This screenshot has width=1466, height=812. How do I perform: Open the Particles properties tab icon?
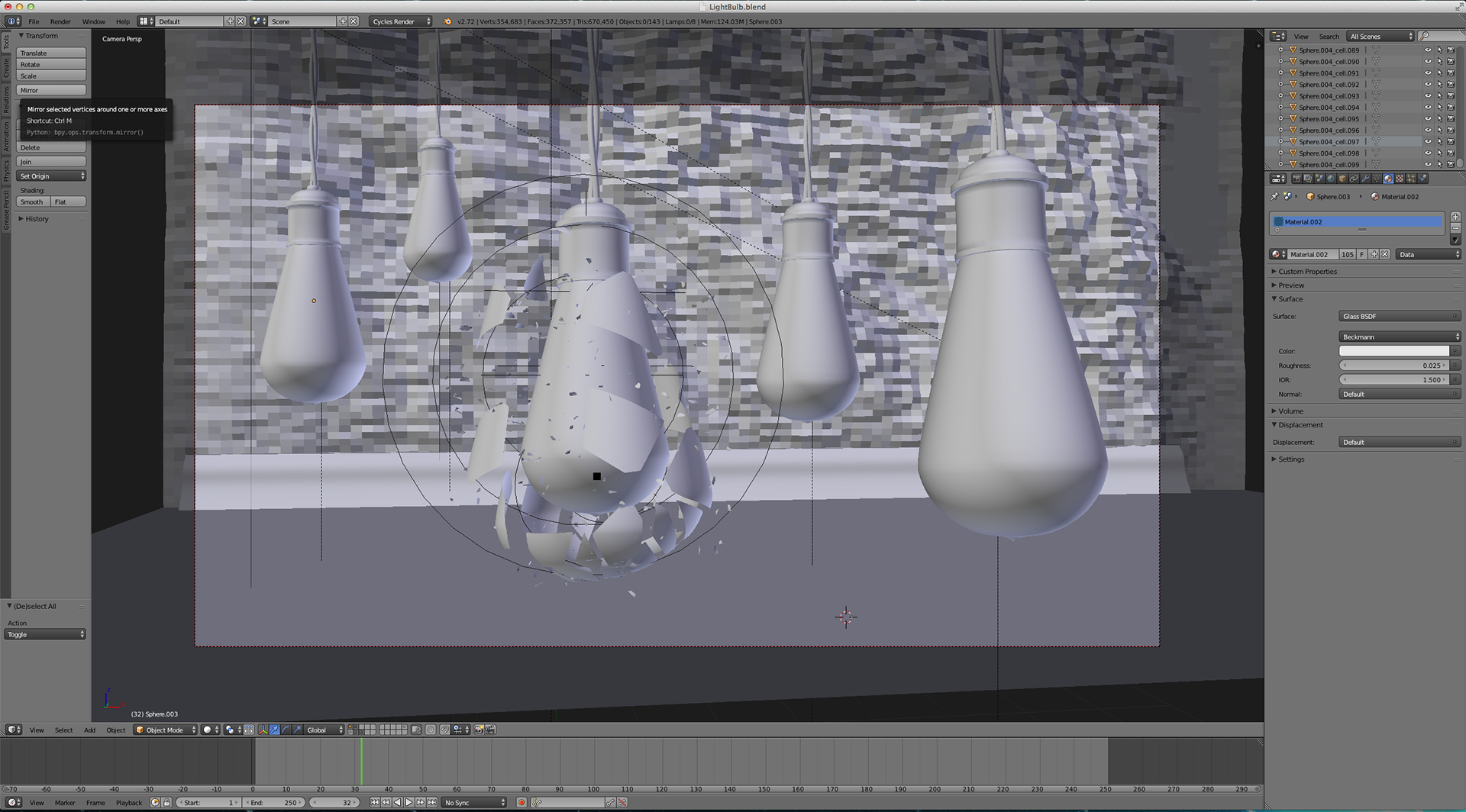[1411, 179]
